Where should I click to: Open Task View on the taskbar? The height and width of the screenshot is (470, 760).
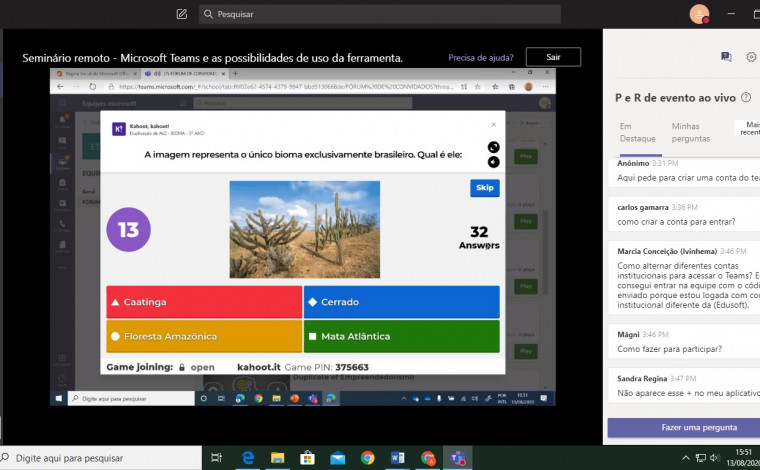tap(216, 458)
